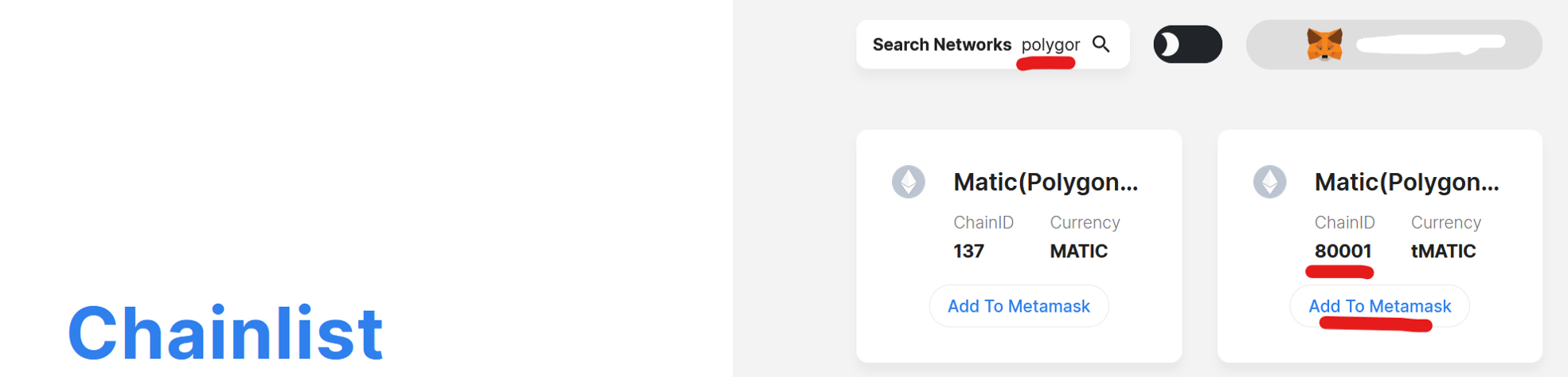Click Currency label above tMATIC

pos(1445,222)
